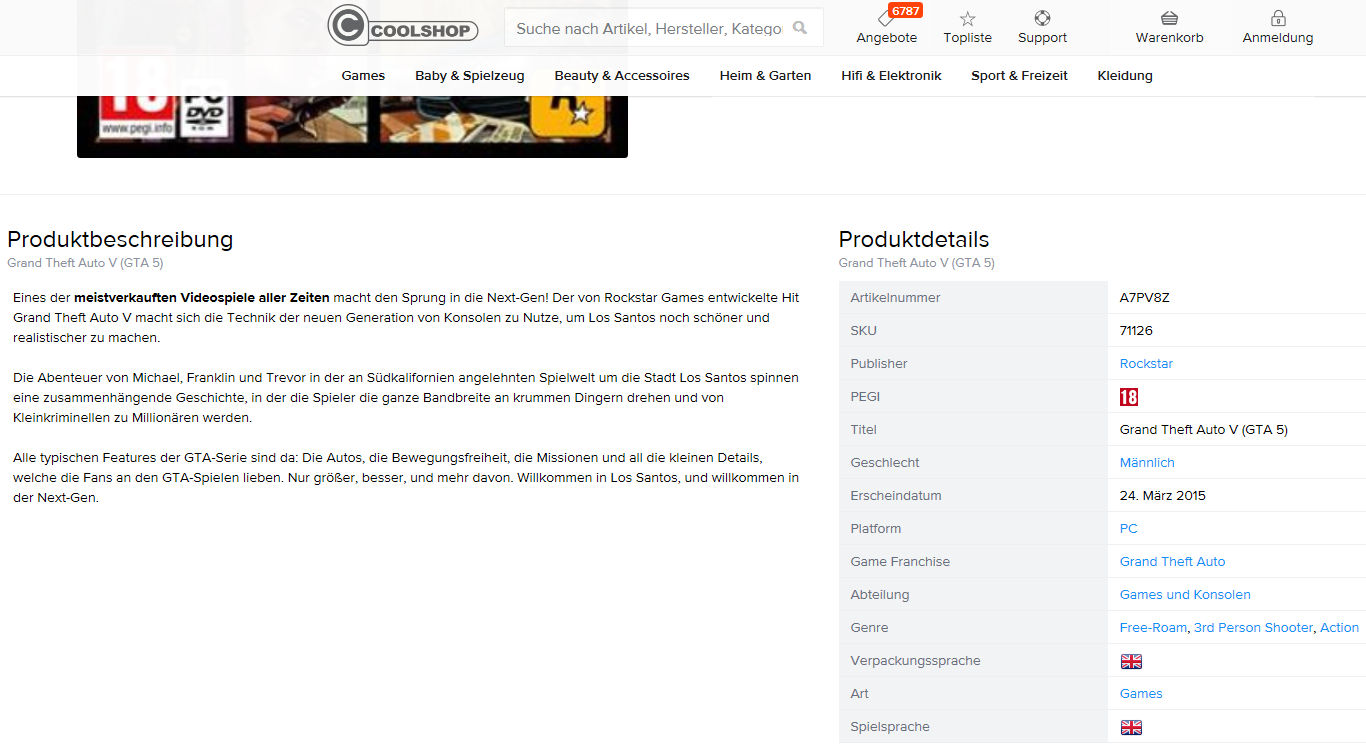Viewport: 1366px width, 748px height.
Task: Open the Games menu
Action: 363,76
